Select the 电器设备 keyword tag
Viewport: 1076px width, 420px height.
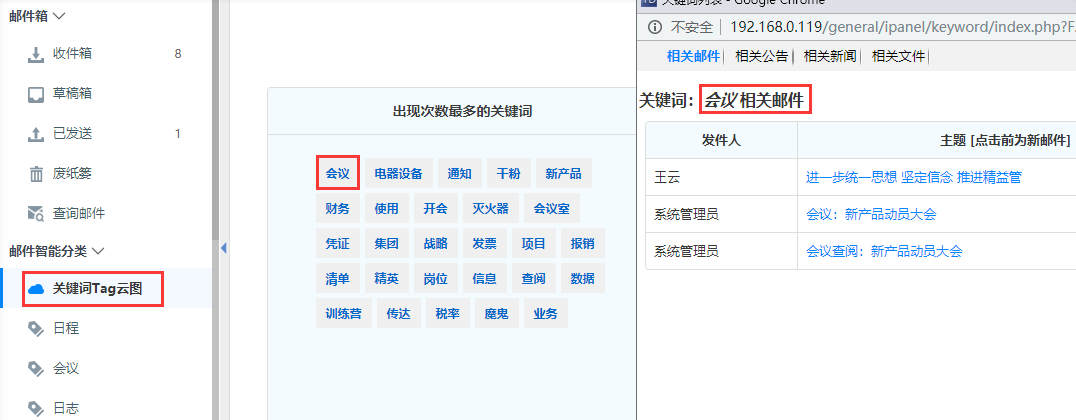coord(398,173)
